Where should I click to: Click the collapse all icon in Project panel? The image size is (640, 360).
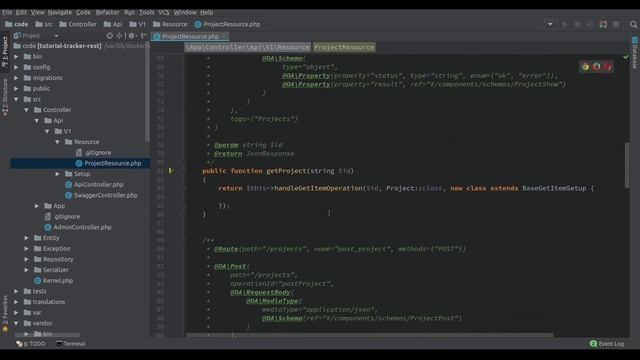120,36
